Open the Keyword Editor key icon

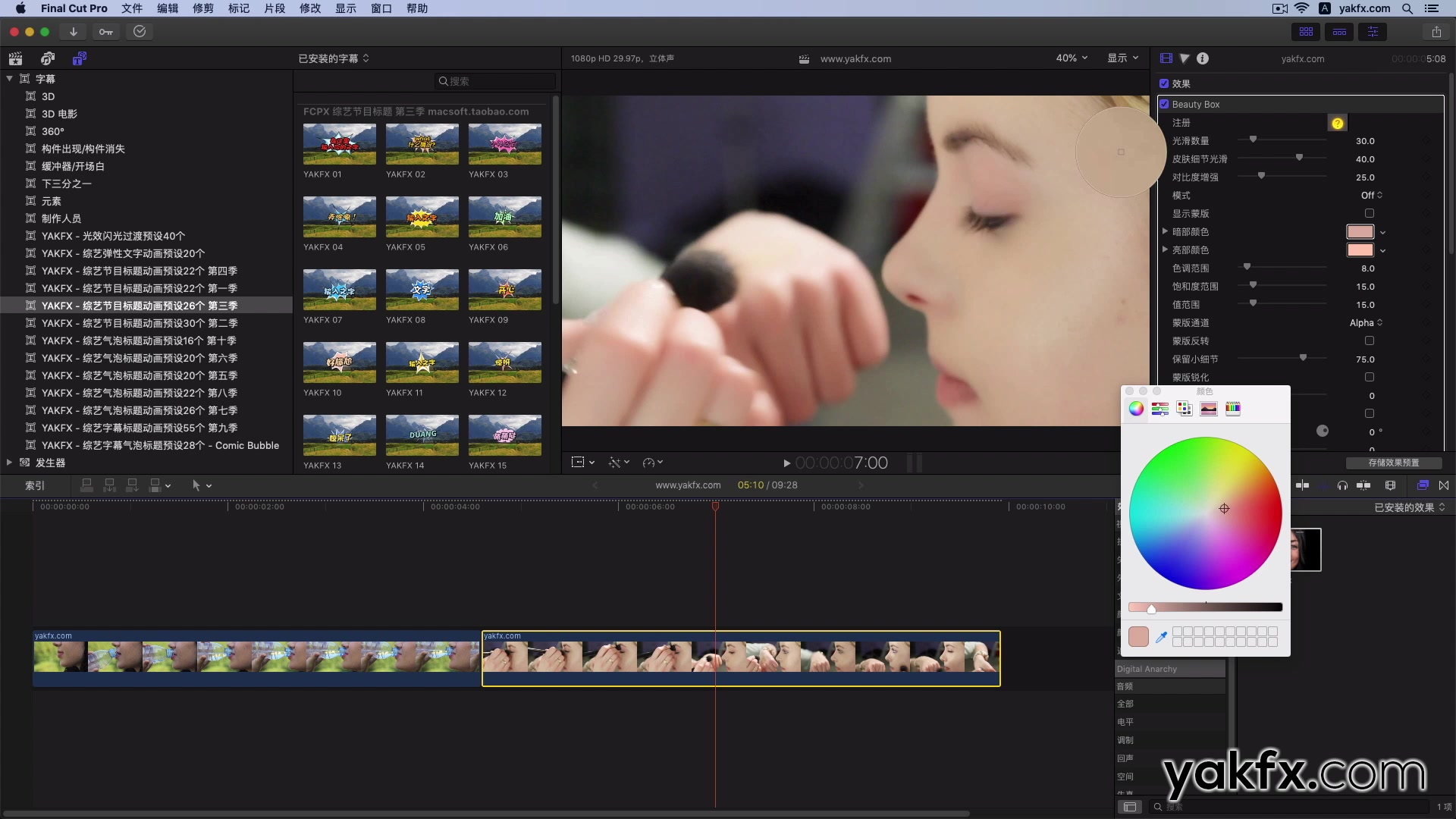(105, 31)
